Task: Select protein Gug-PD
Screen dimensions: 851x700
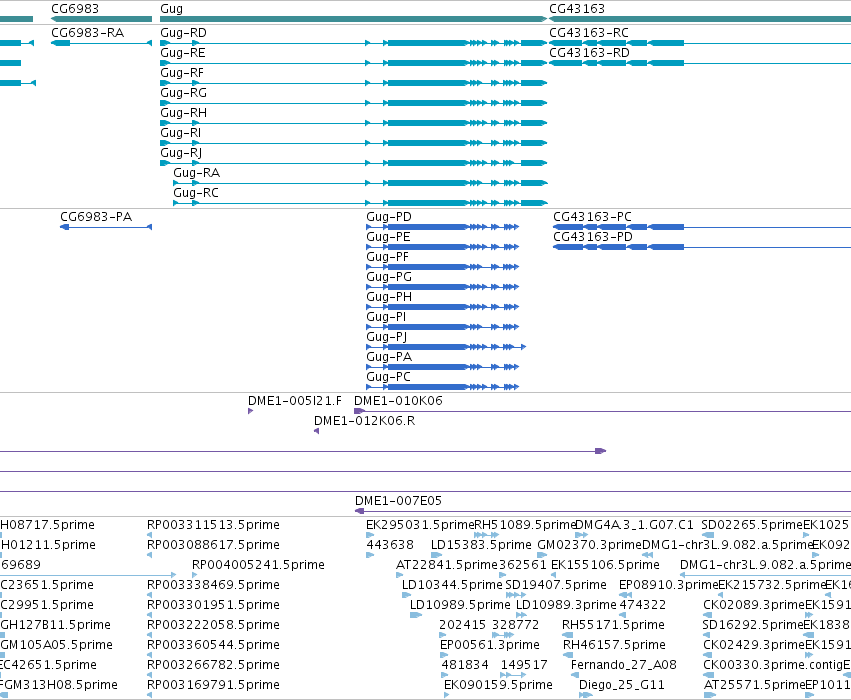Action: [x=389, y=217]
